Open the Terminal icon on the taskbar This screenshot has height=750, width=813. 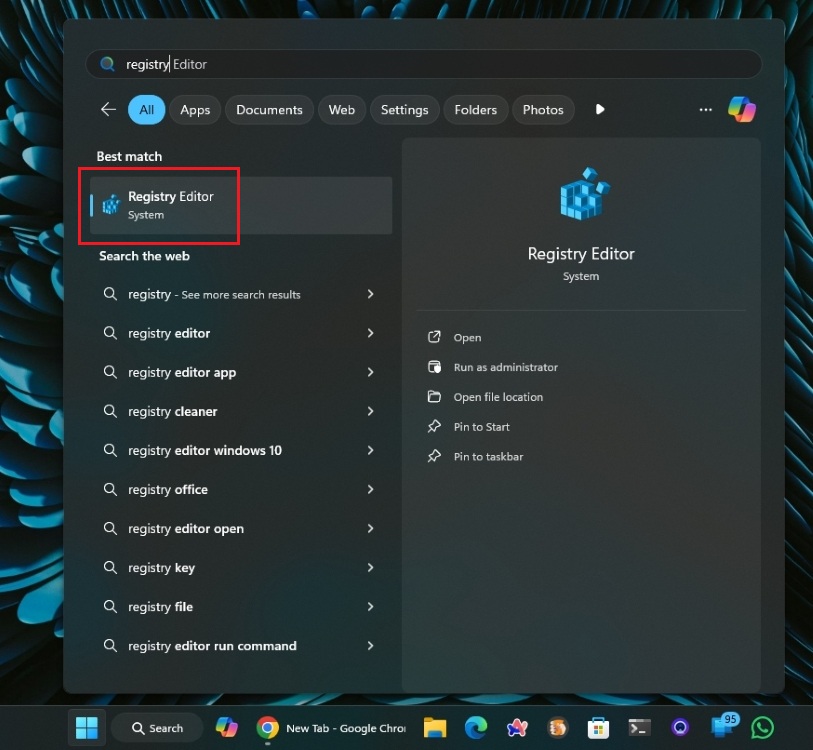click(x=639, y=728)
